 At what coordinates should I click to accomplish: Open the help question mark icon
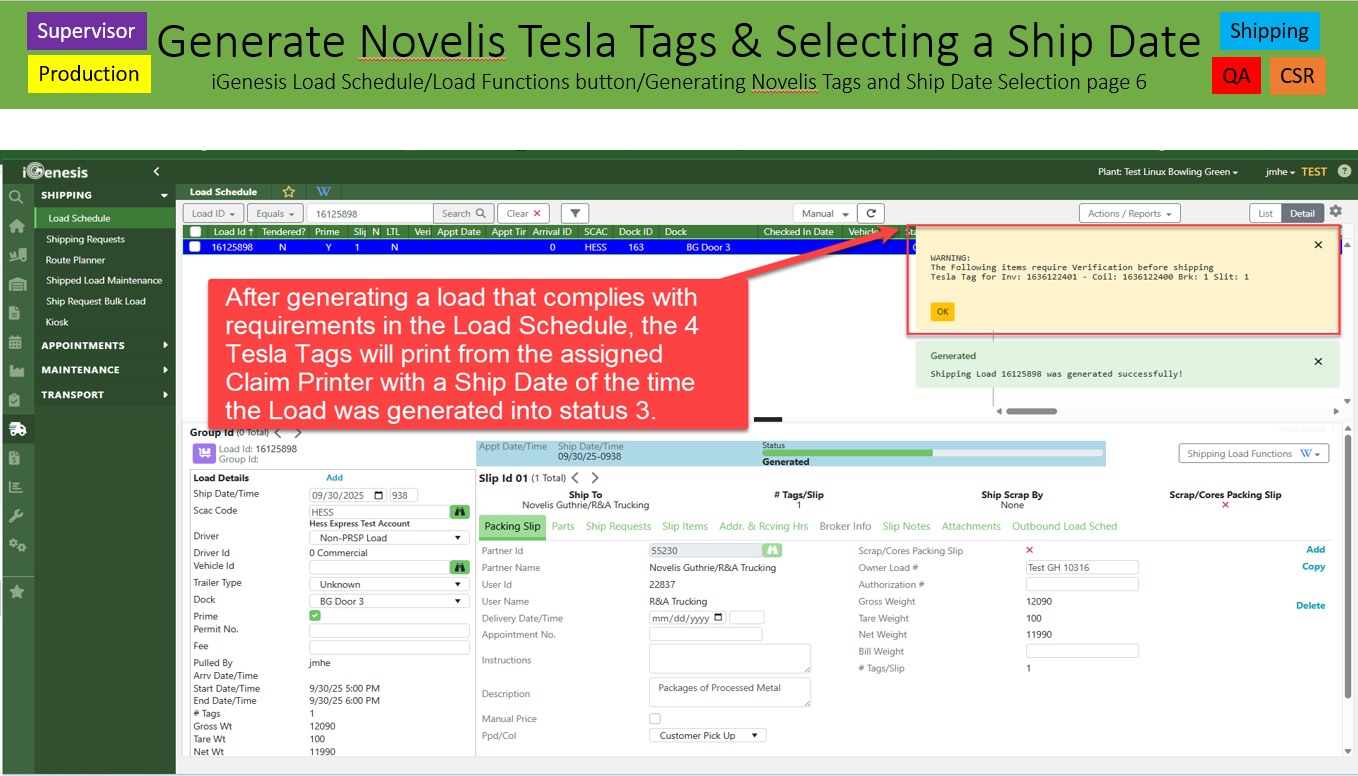coord(1344,172)
